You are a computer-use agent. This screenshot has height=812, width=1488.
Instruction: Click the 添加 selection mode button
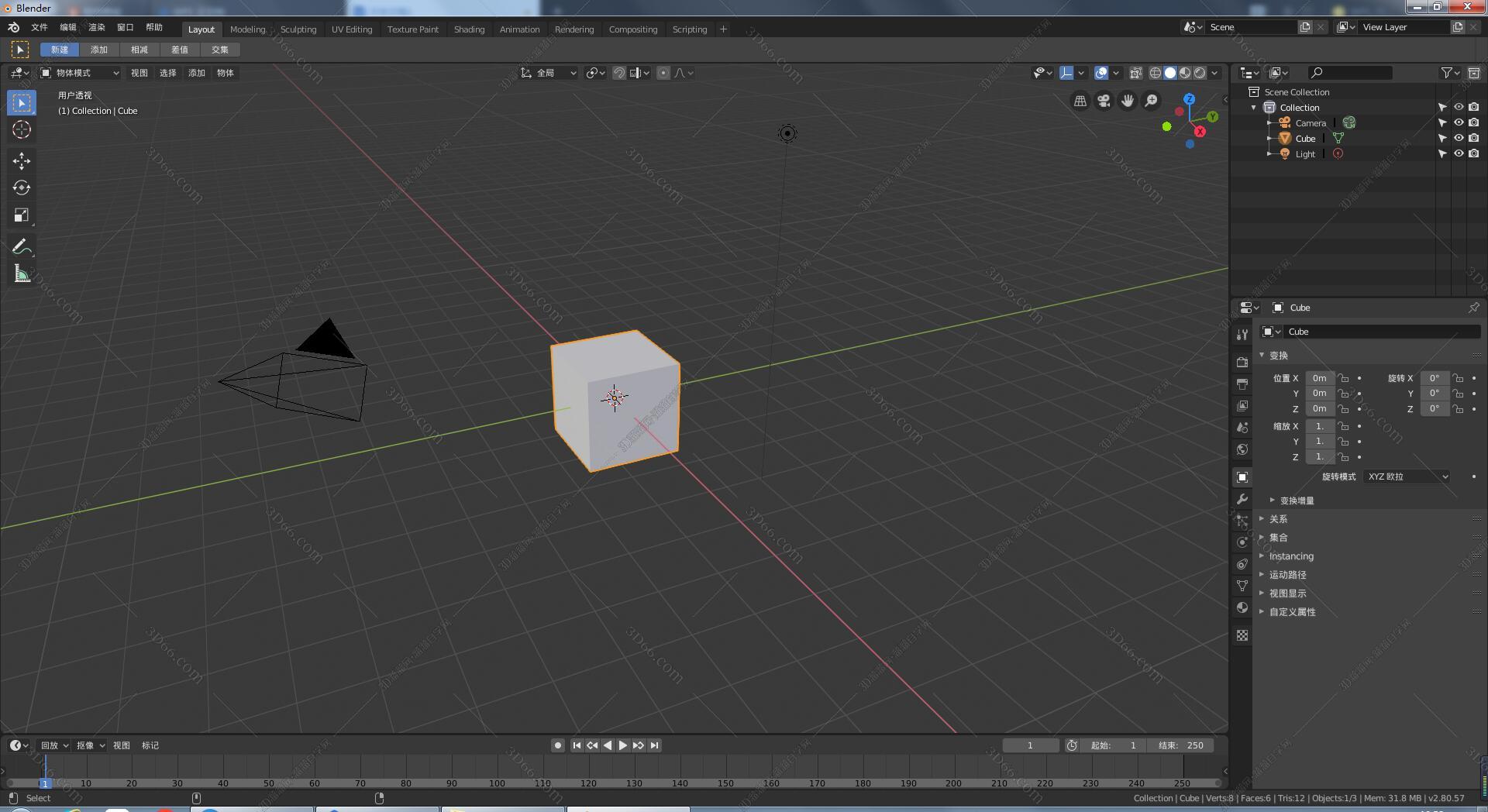pyautogui.click(x=99, y=50)
